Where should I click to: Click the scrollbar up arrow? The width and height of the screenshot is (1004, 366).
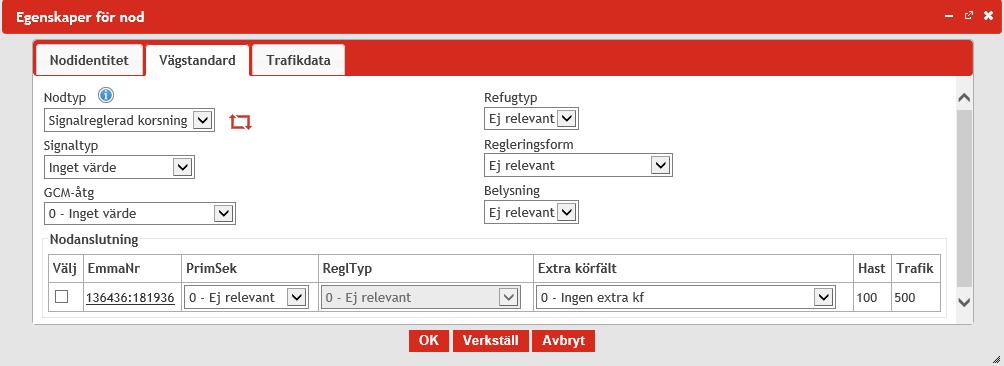964,98
